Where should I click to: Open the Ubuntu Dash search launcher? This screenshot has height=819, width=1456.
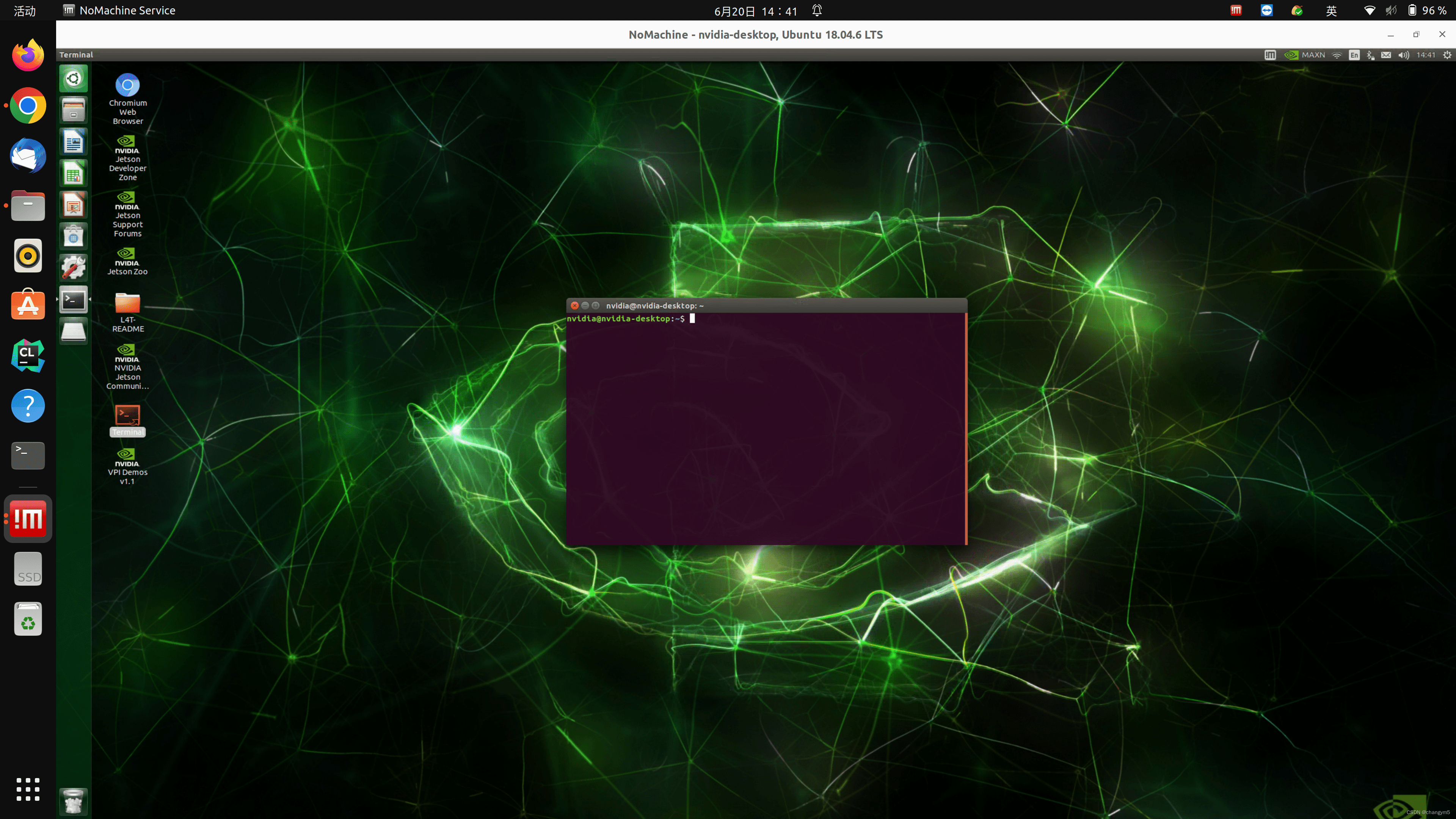point(74,78)
